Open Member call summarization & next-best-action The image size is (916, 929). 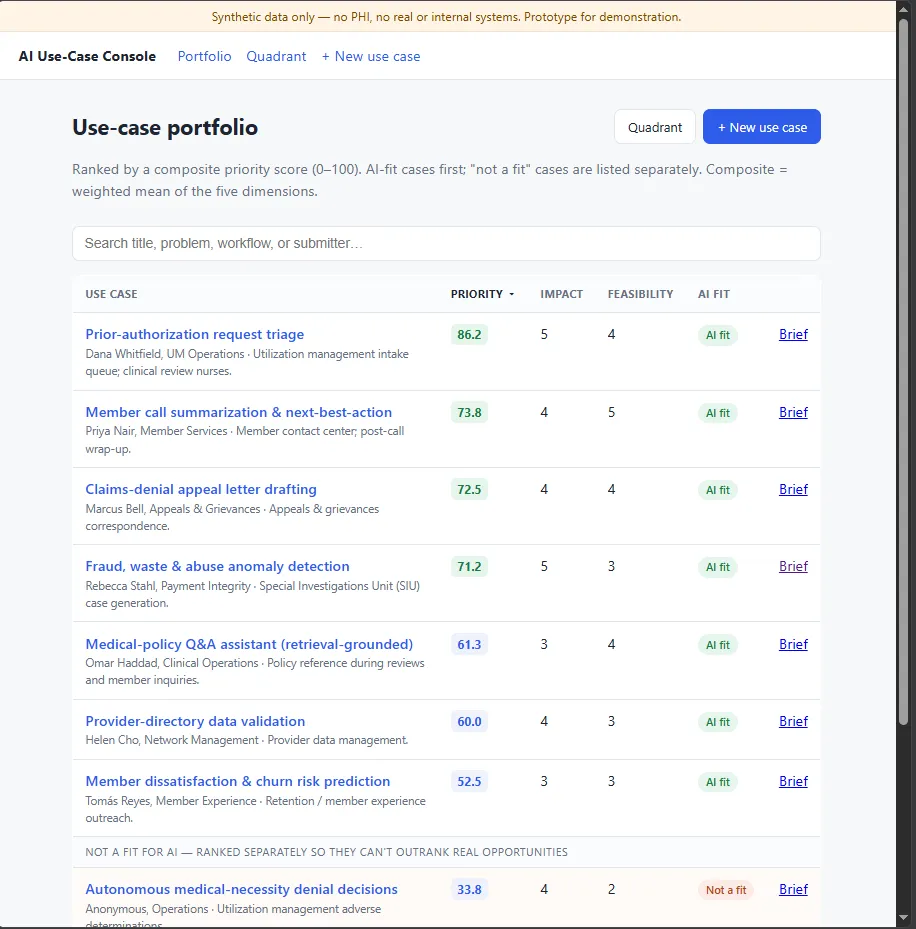coord(239,412)
